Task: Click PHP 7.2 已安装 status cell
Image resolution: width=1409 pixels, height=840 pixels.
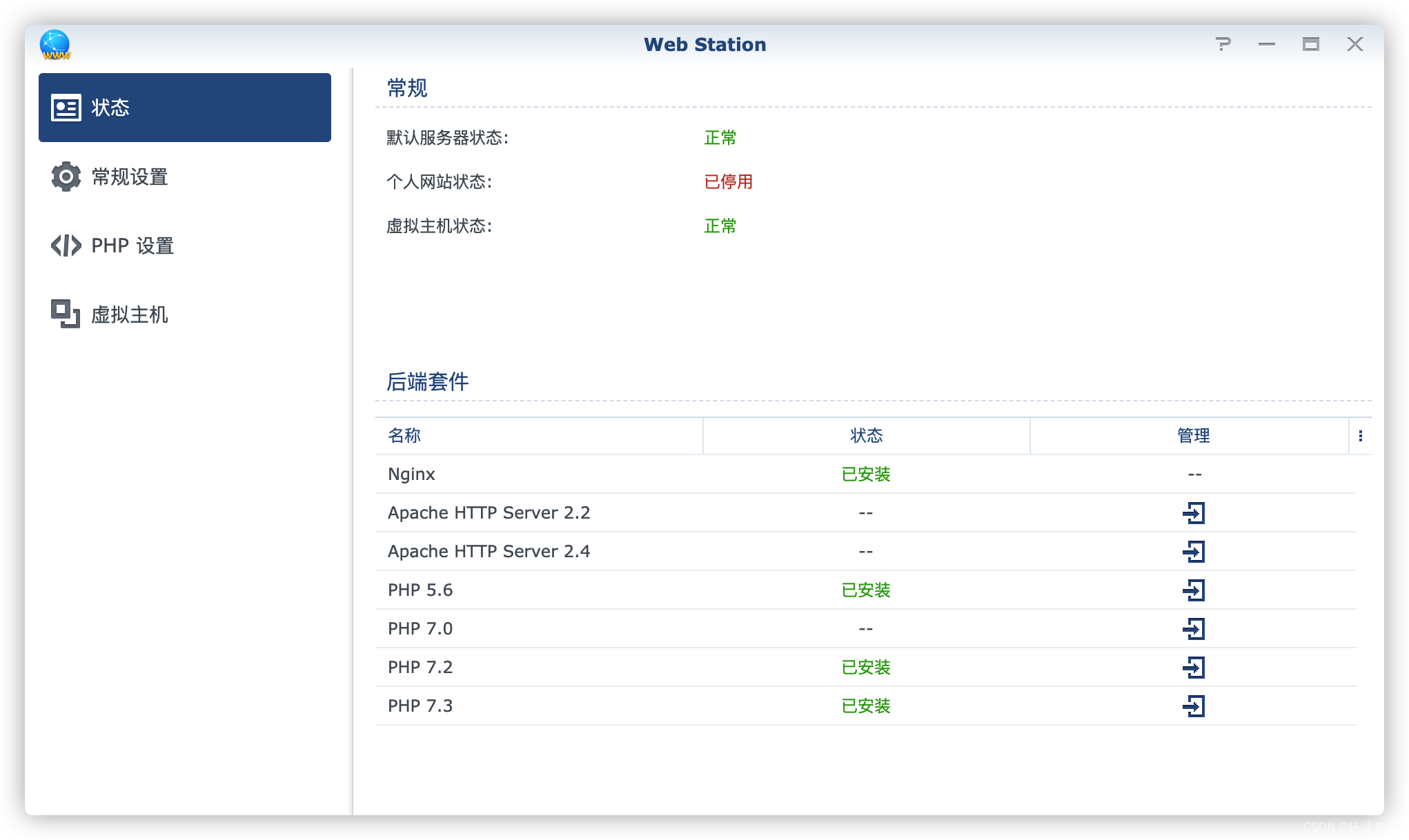Action: pyautogui.click(x=866, y=668)
